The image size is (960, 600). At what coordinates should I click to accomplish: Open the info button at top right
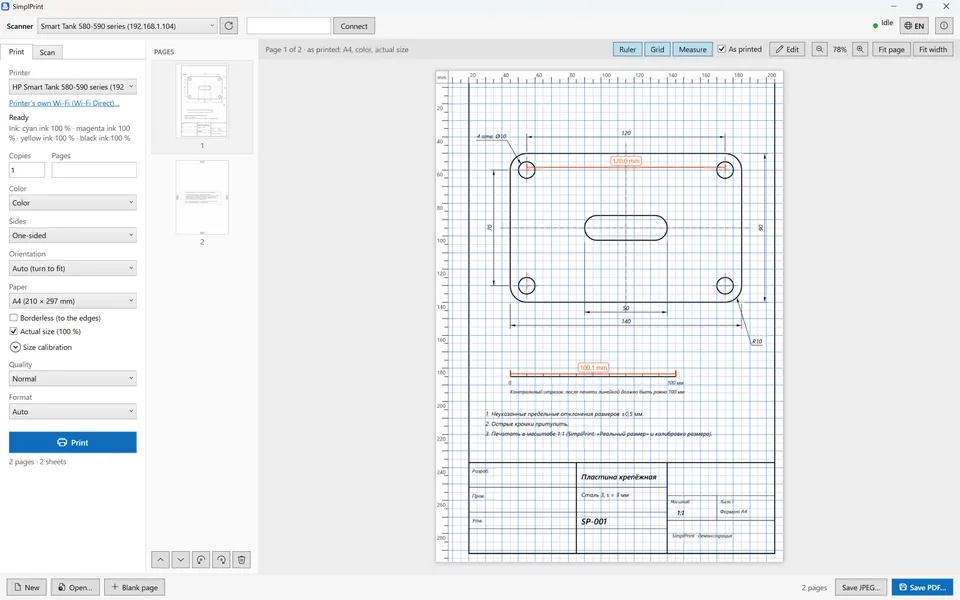click(943, 26)
